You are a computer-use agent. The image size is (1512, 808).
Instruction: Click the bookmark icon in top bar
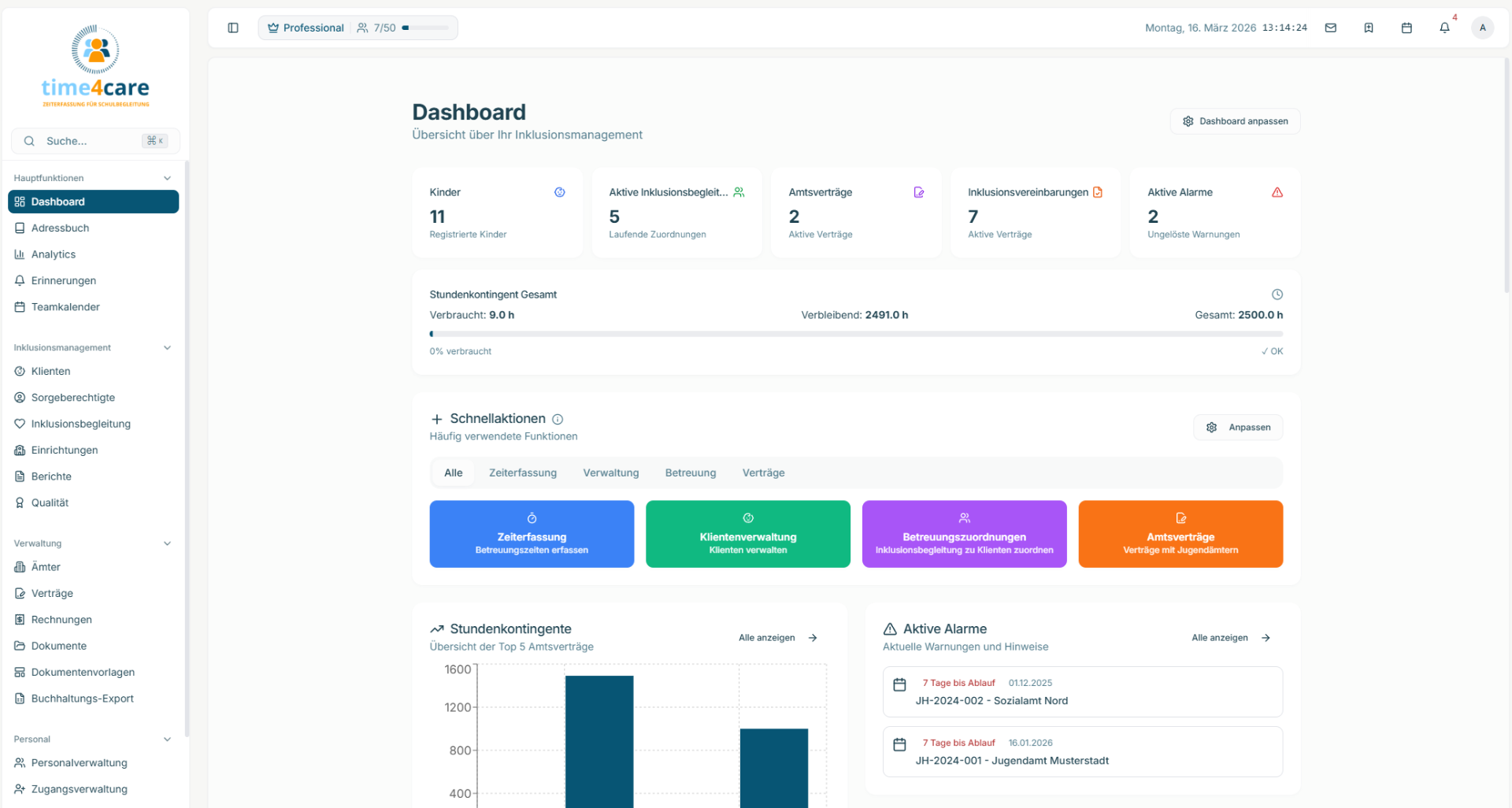coord(1369,28)
